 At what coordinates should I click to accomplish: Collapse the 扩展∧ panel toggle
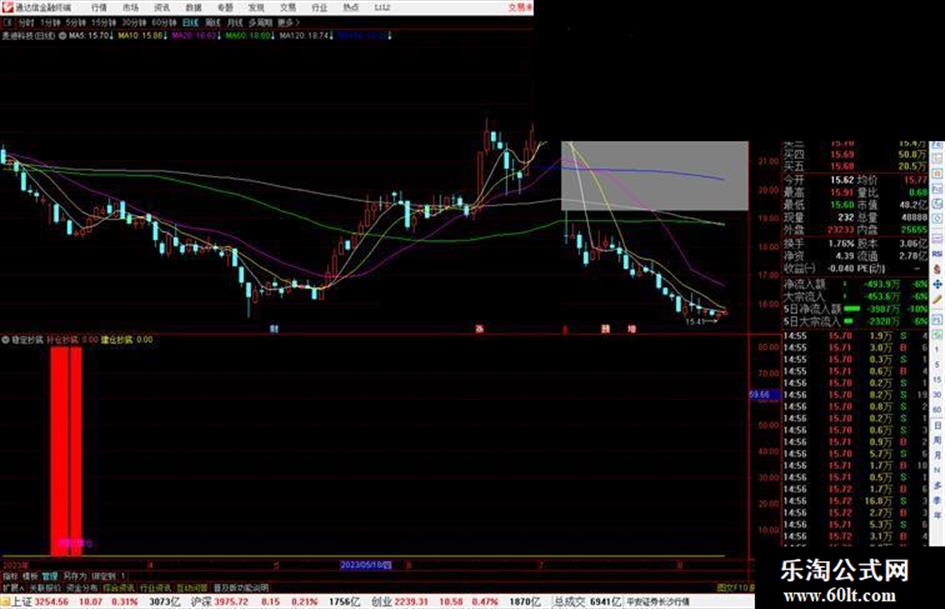pos(13,587)
